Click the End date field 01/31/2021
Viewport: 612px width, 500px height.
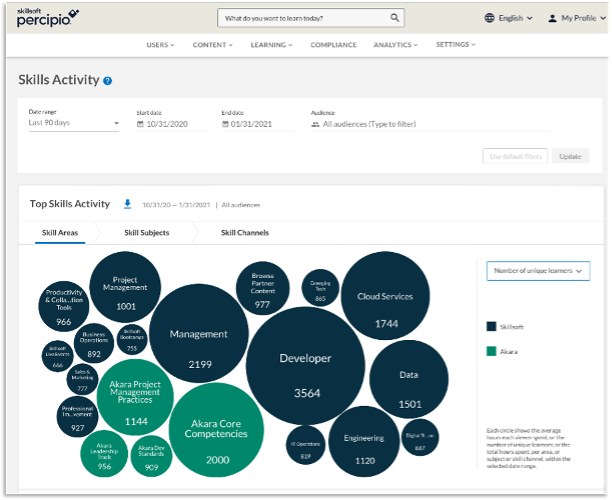(257, 124)
